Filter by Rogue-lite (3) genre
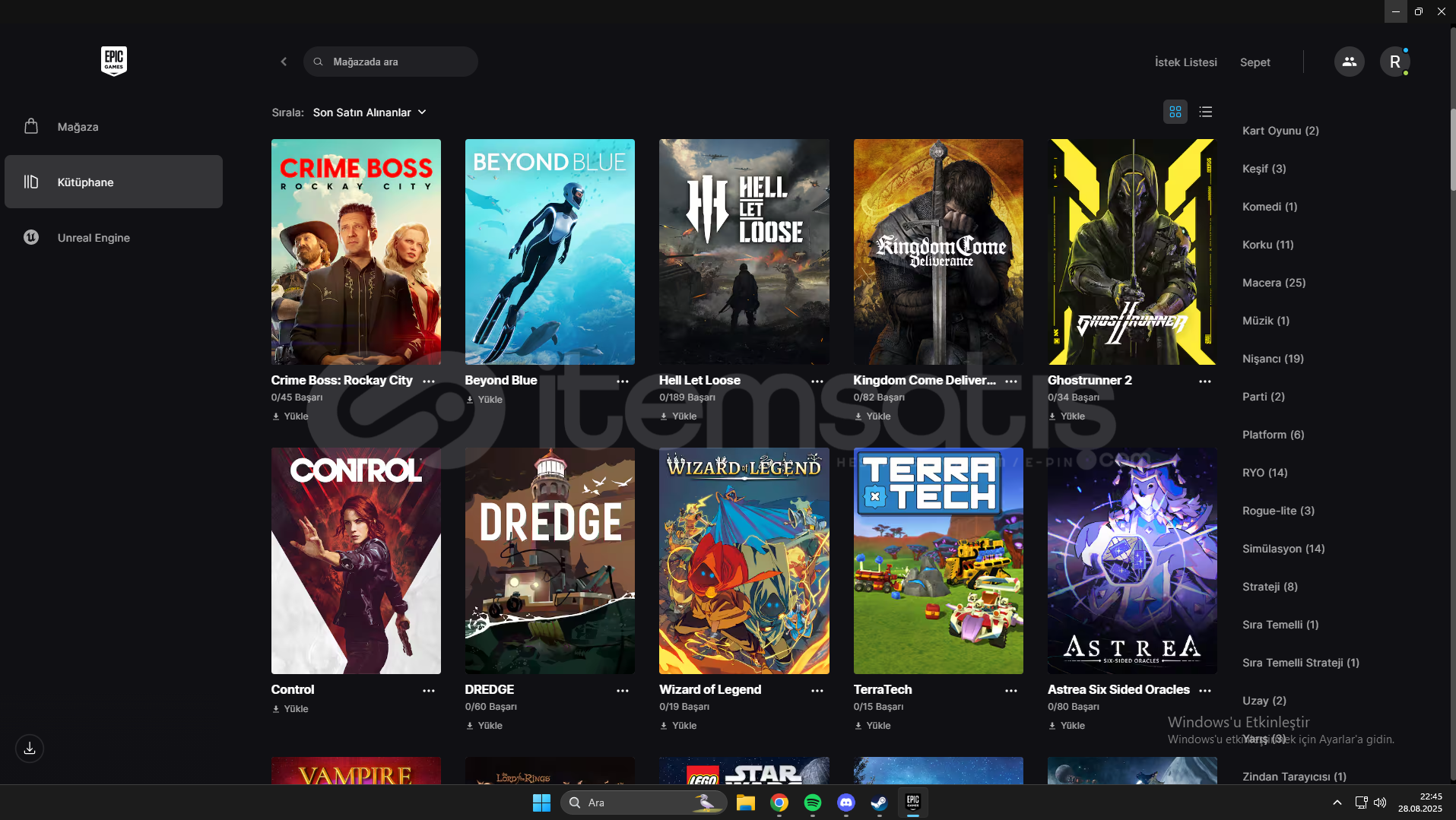This screenshot has width=1456, height=820. (x=1278, y=511)
